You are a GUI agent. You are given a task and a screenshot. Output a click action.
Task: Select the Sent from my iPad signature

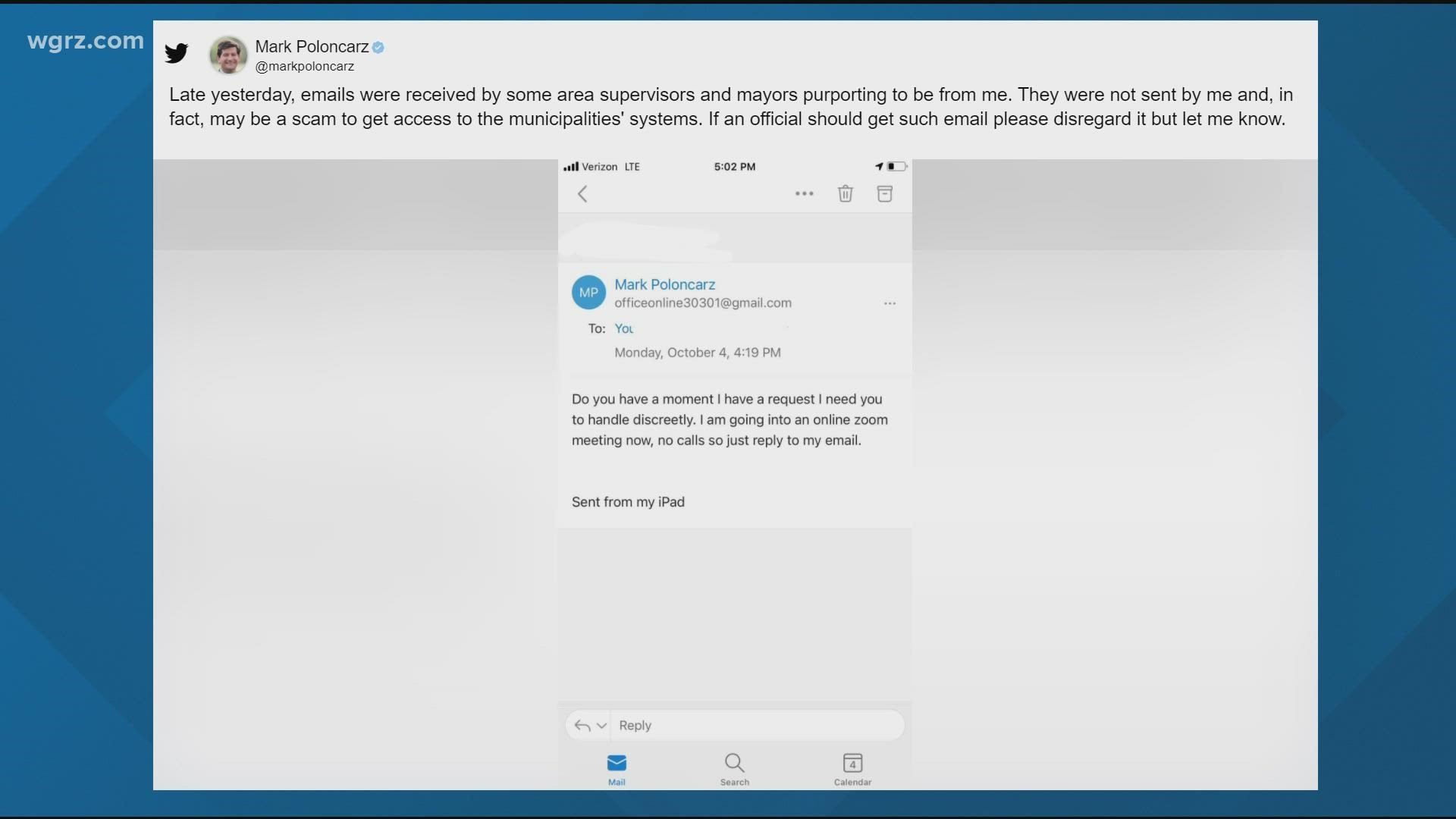coord(628,502)
